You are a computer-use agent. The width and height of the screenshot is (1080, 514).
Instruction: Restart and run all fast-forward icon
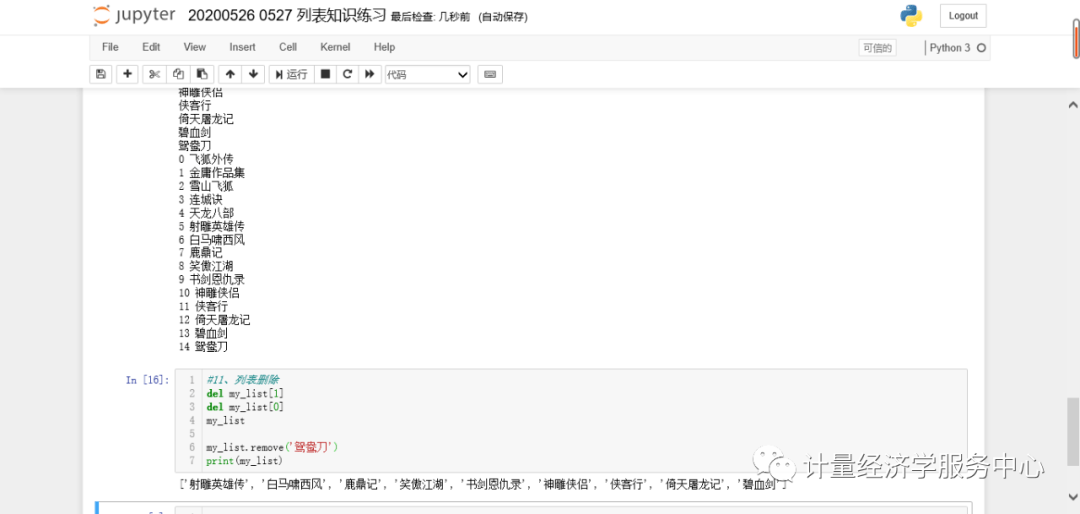(x=370, y=74)
